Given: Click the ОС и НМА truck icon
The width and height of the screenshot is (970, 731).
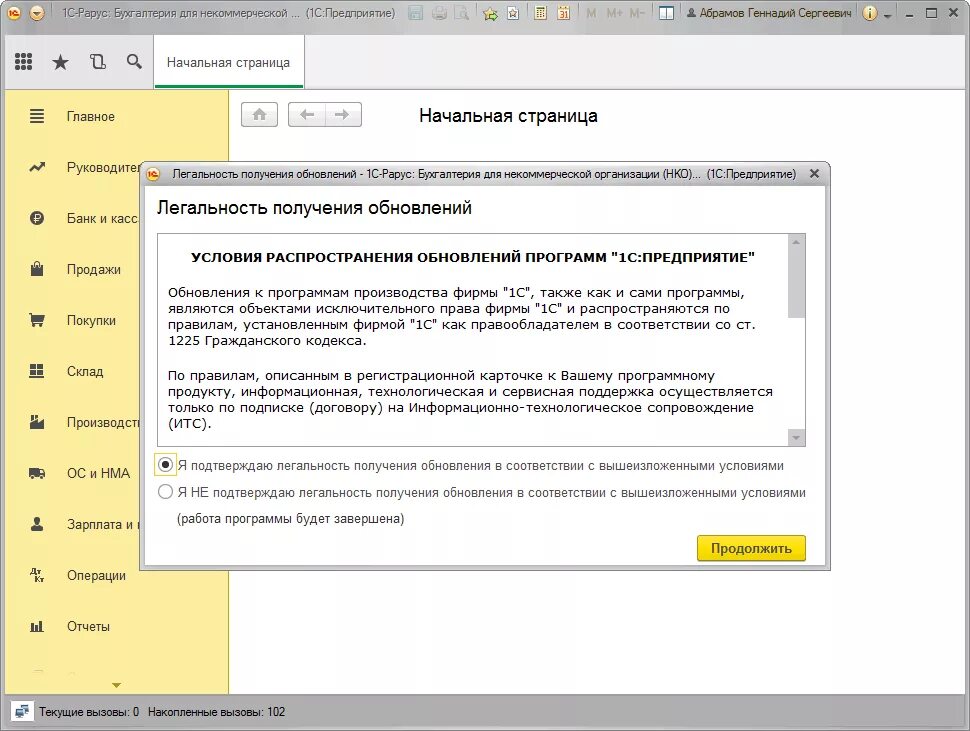Looking at the screenshot, I should pyautogui.click(x=37, y=474).
